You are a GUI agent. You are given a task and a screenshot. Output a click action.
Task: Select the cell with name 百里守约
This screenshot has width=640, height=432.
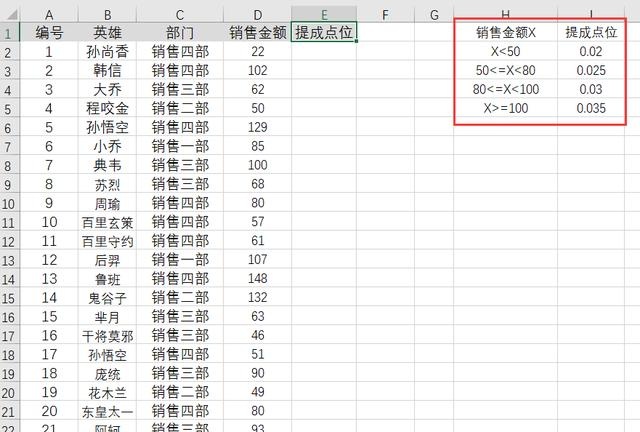point(107,241)
